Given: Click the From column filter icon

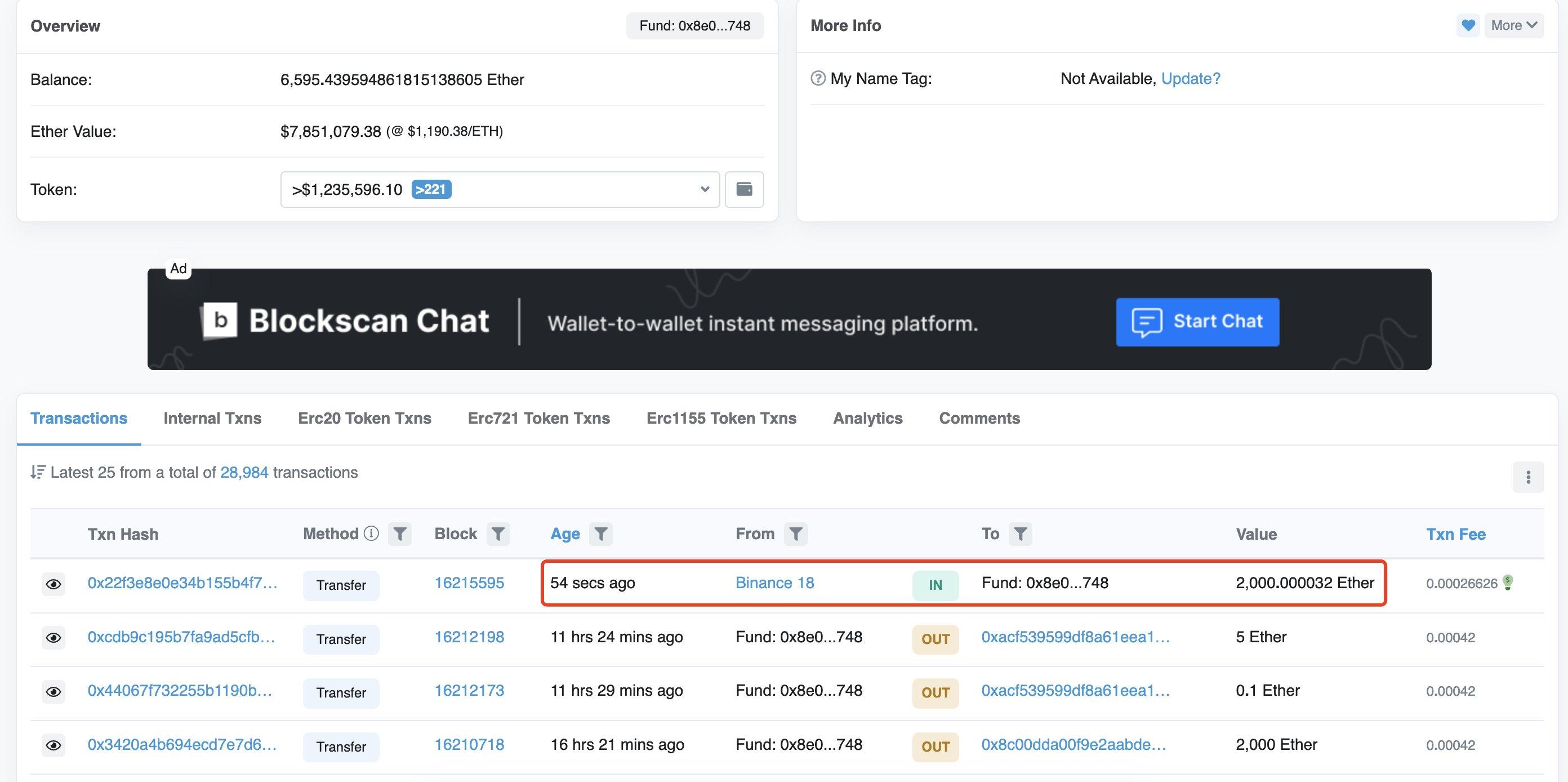Looking at the screenshot, I should [x=796, y=534].
